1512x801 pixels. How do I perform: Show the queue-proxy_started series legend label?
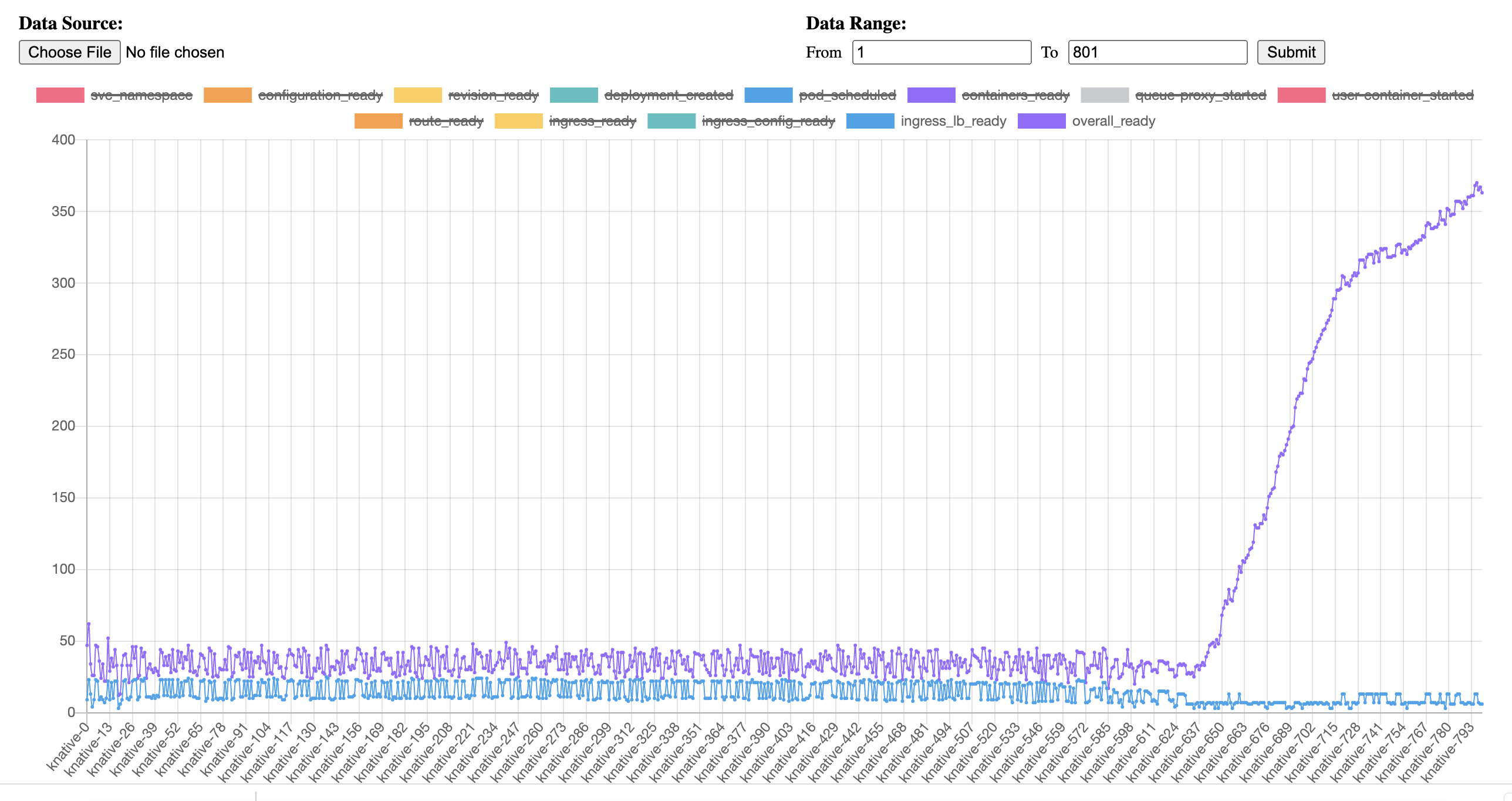coord(1200,95)
